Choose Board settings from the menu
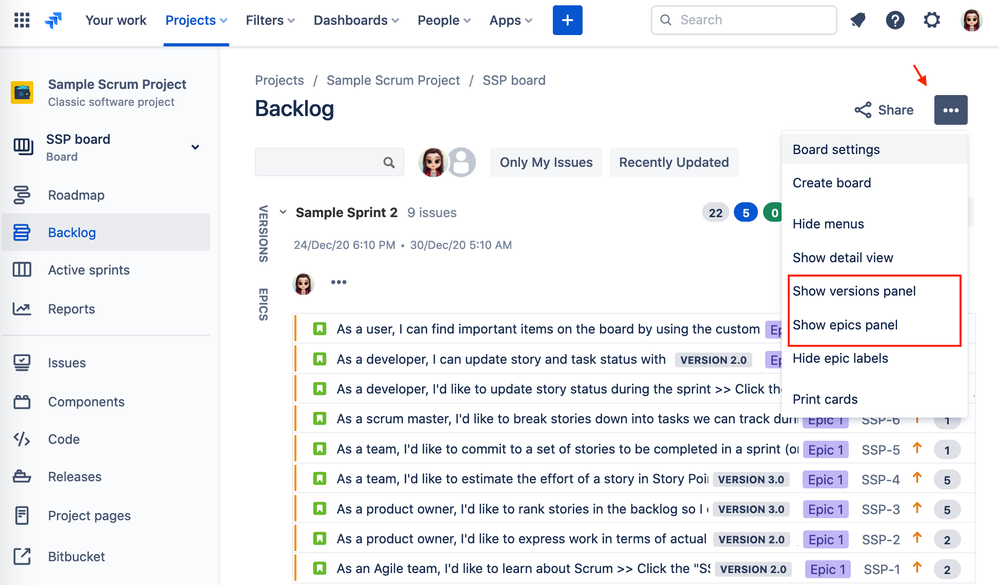Image resolution: width=999 pixels, height=585 pixels. point(836,149)
